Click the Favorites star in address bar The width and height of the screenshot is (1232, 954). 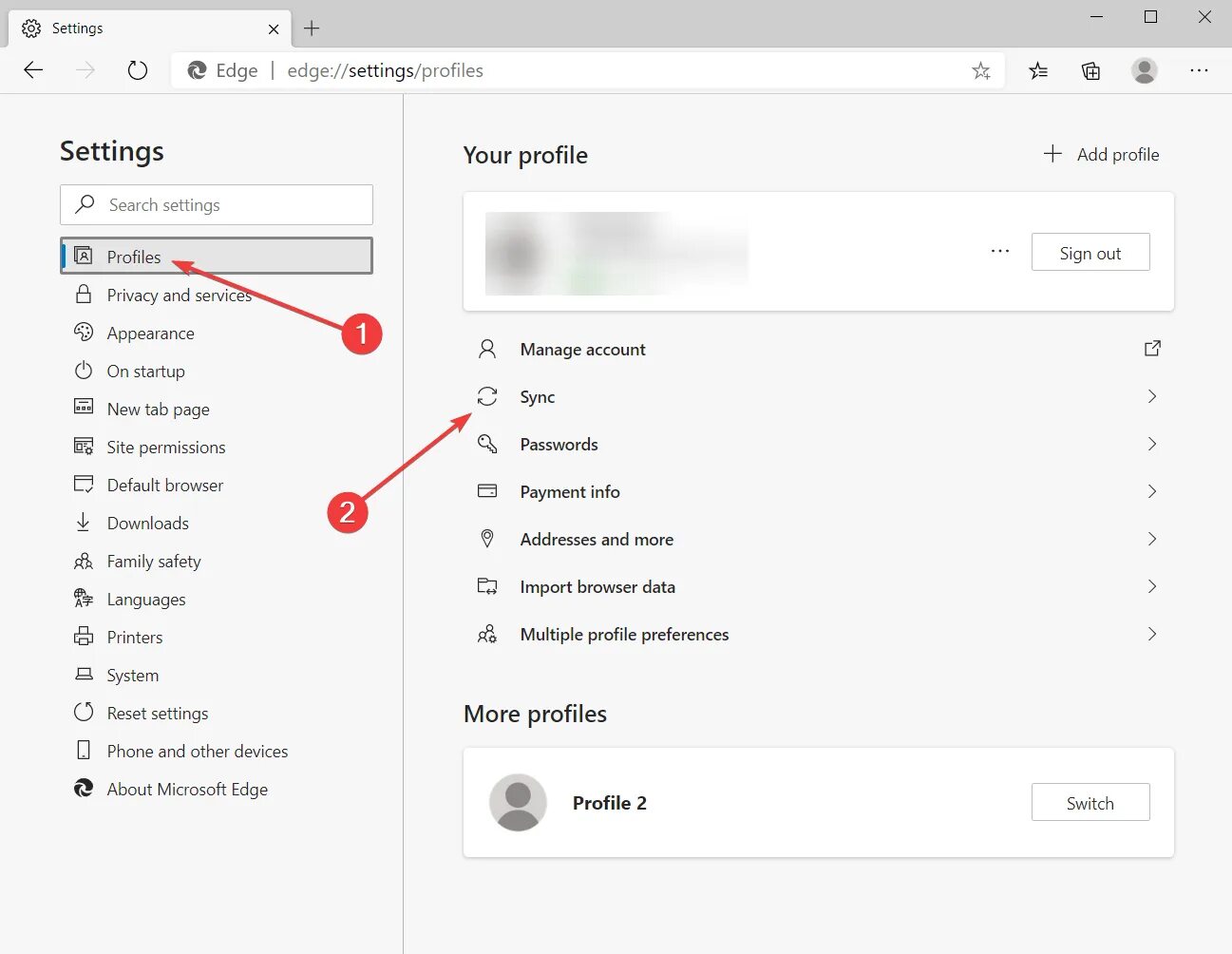981,70
